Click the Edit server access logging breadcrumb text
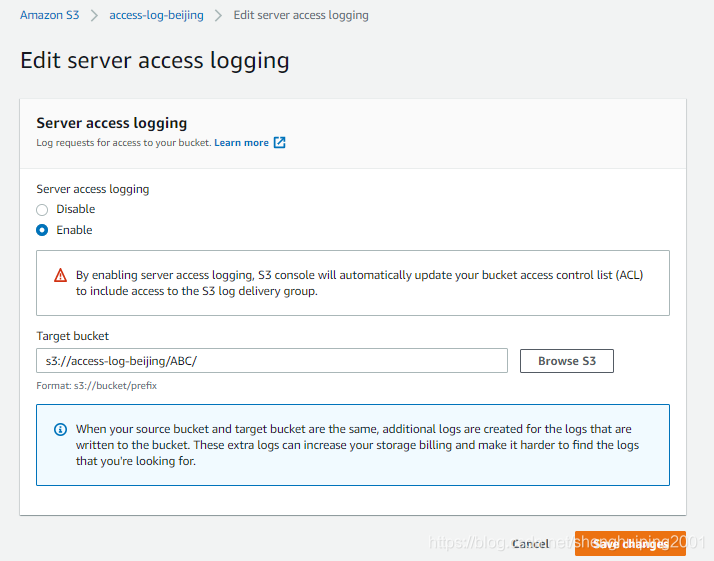The width and height of the screenshot is (714, 561). pos(301,15)
